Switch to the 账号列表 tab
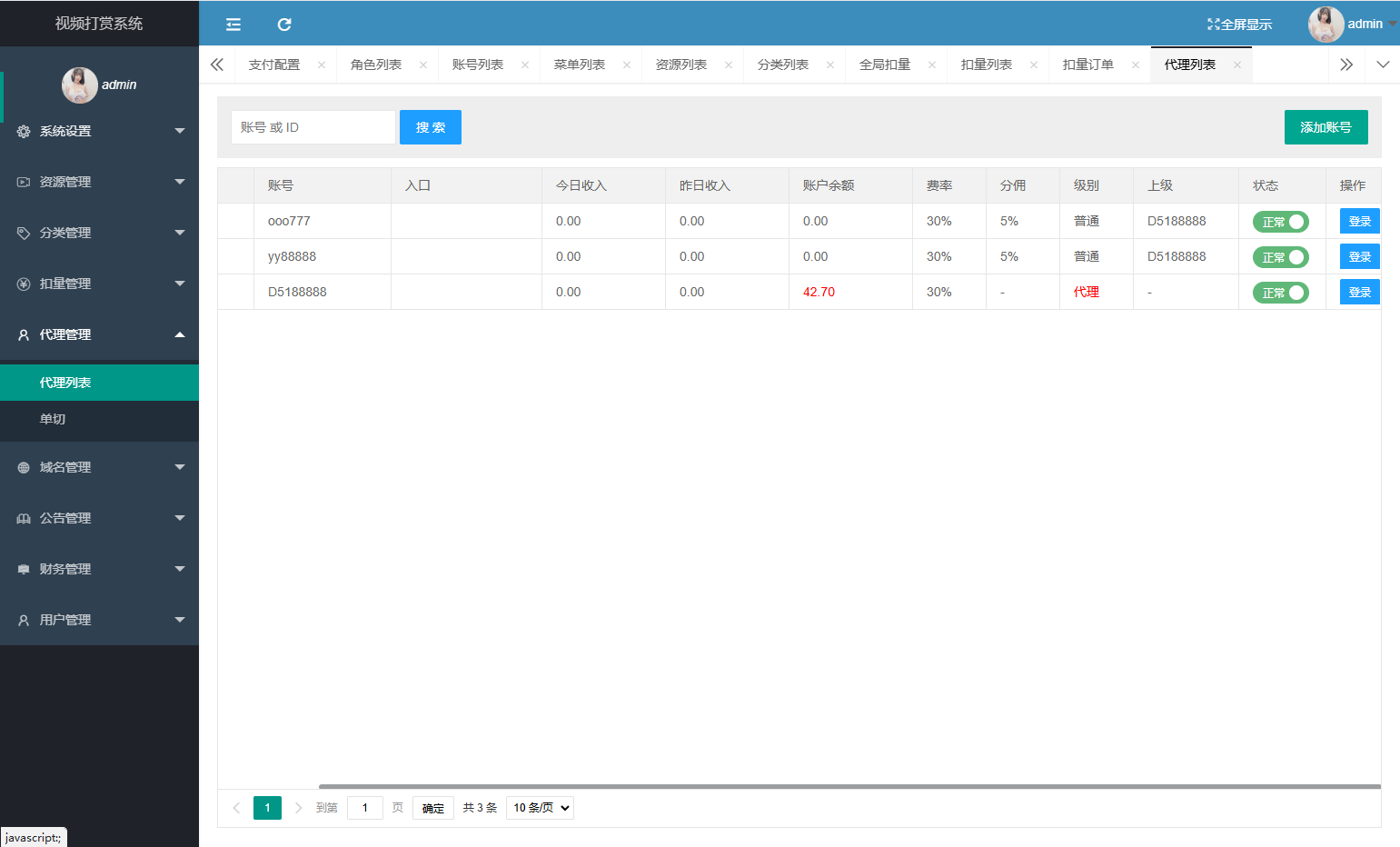1400x847 pixels. coord(478,65)
